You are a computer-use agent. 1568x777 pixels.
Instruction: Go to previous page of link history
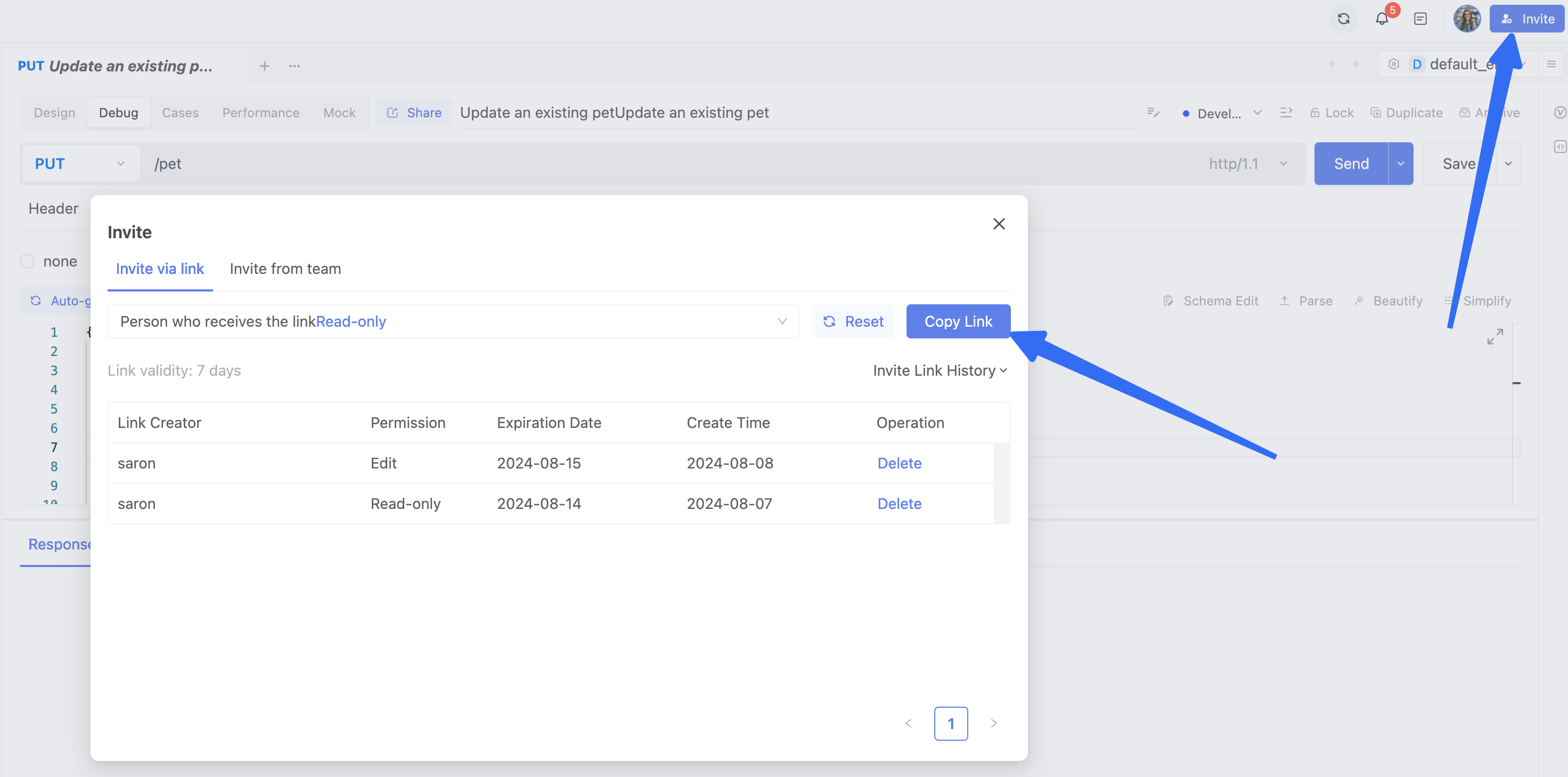tap(908, 723)
